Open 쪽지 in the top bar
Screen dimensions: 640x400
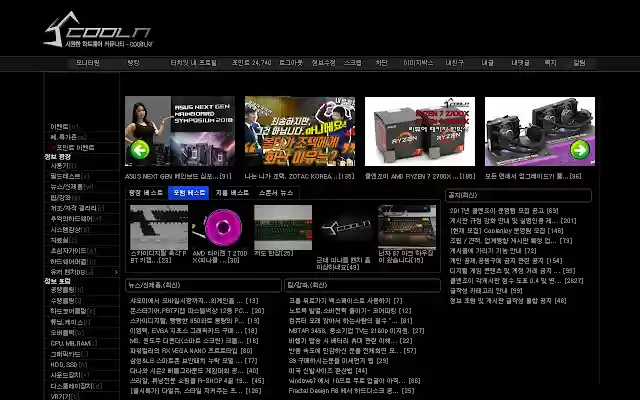[x=550, y=63]
